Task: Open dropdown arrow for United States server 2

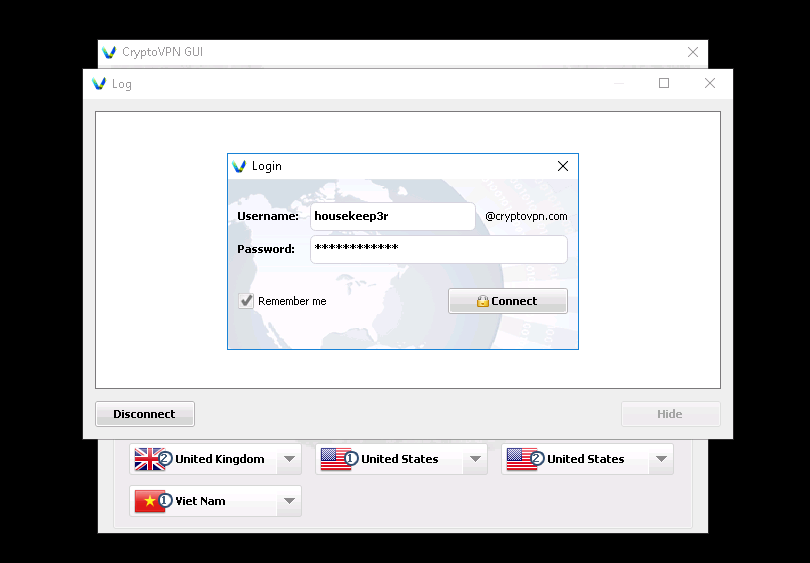Action: [660, 459]
